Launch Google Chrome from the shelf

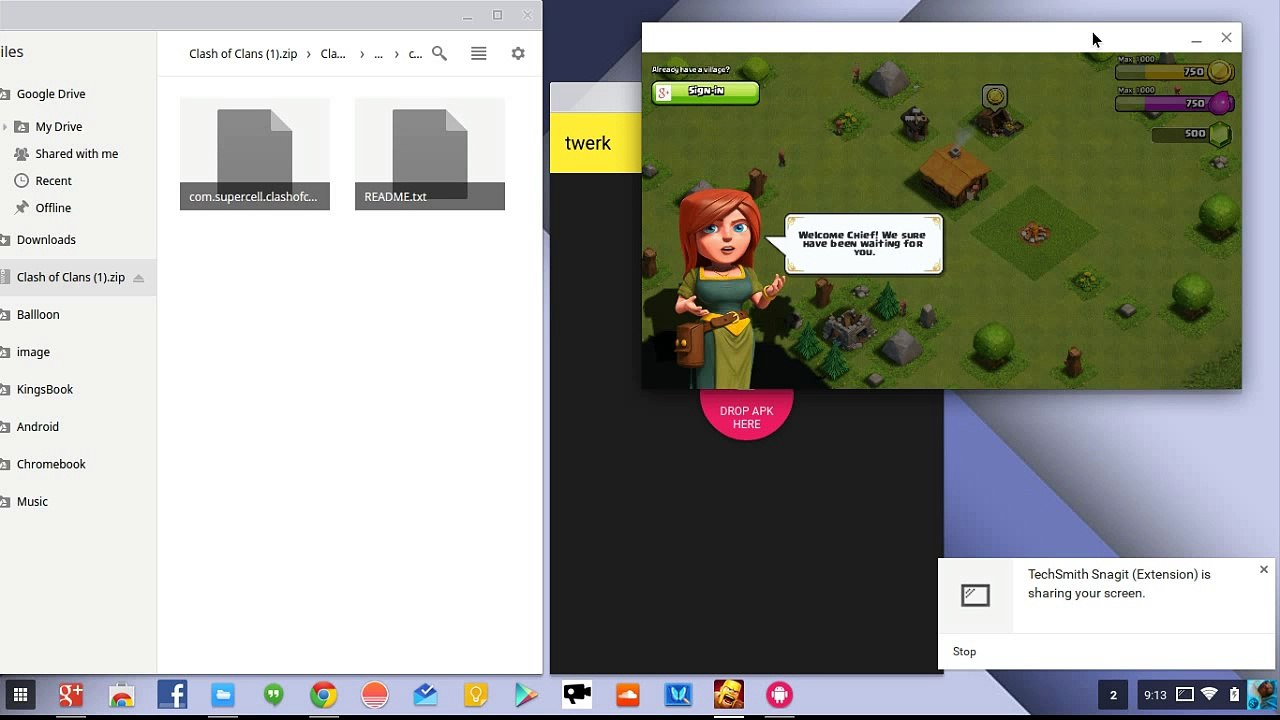323,694
